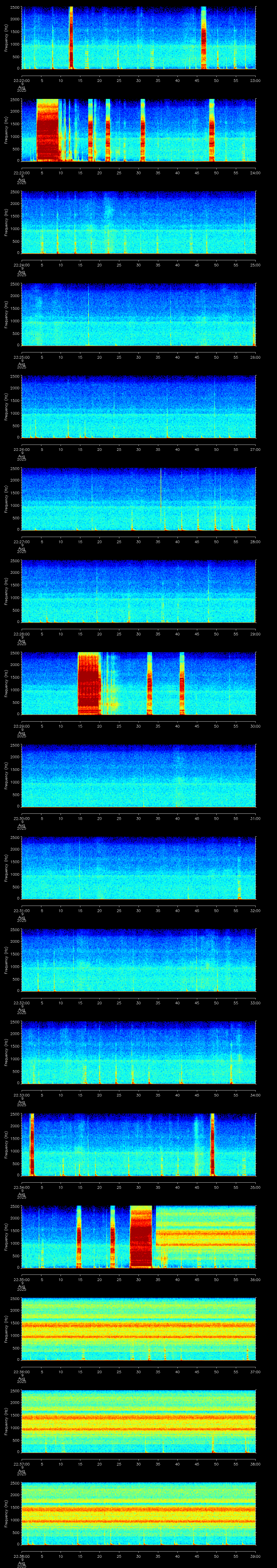Screen dimensions: 277x1568
Task: Click the 22:26:00 time axis label
Action: pyautogui.click(x=21, y=449)
